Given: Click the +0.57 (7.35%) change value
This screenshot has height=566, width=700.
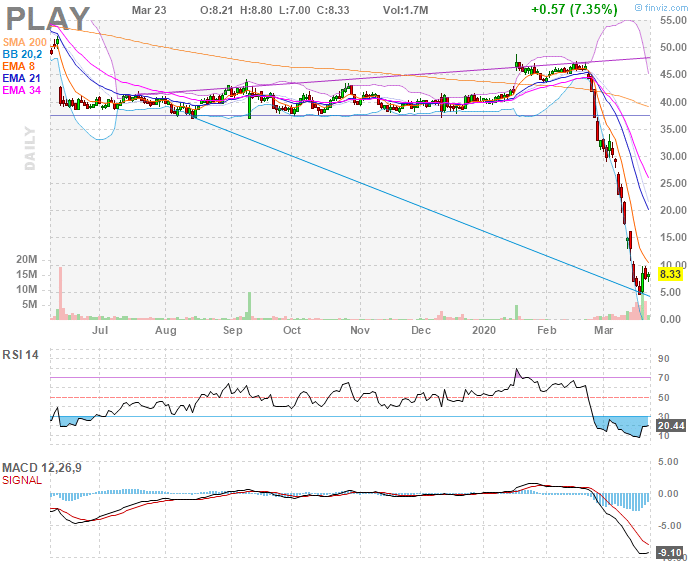Looking at the screenshot, I should (574, 9).
